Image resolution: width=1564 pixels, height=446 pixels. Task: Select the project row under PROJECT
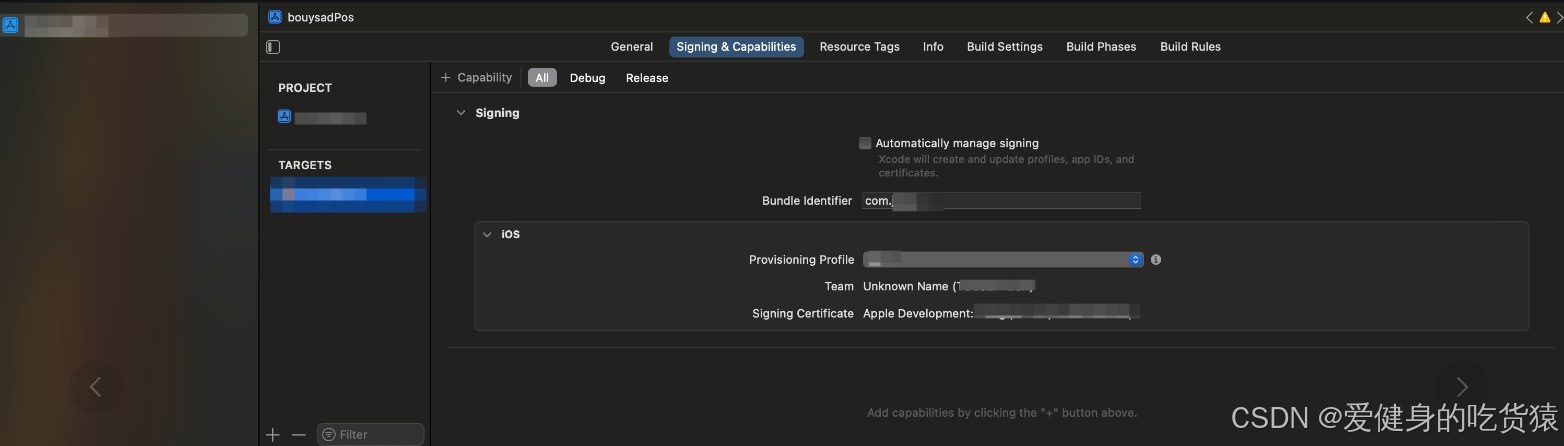[x=349, y=118]
